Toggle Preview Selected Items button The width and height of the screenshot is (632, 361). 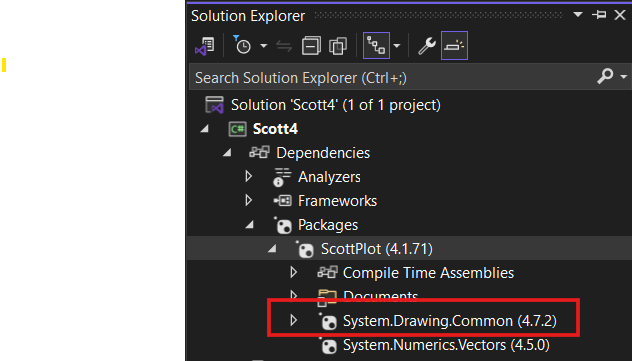click(x=454, y=46)
